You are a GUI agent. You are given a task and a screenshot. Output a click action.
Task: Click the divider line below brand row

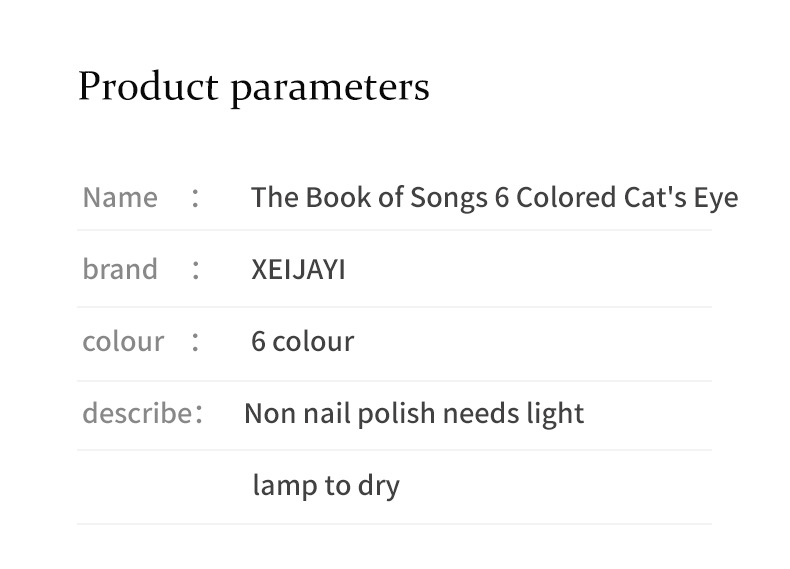tap(394, 306)
